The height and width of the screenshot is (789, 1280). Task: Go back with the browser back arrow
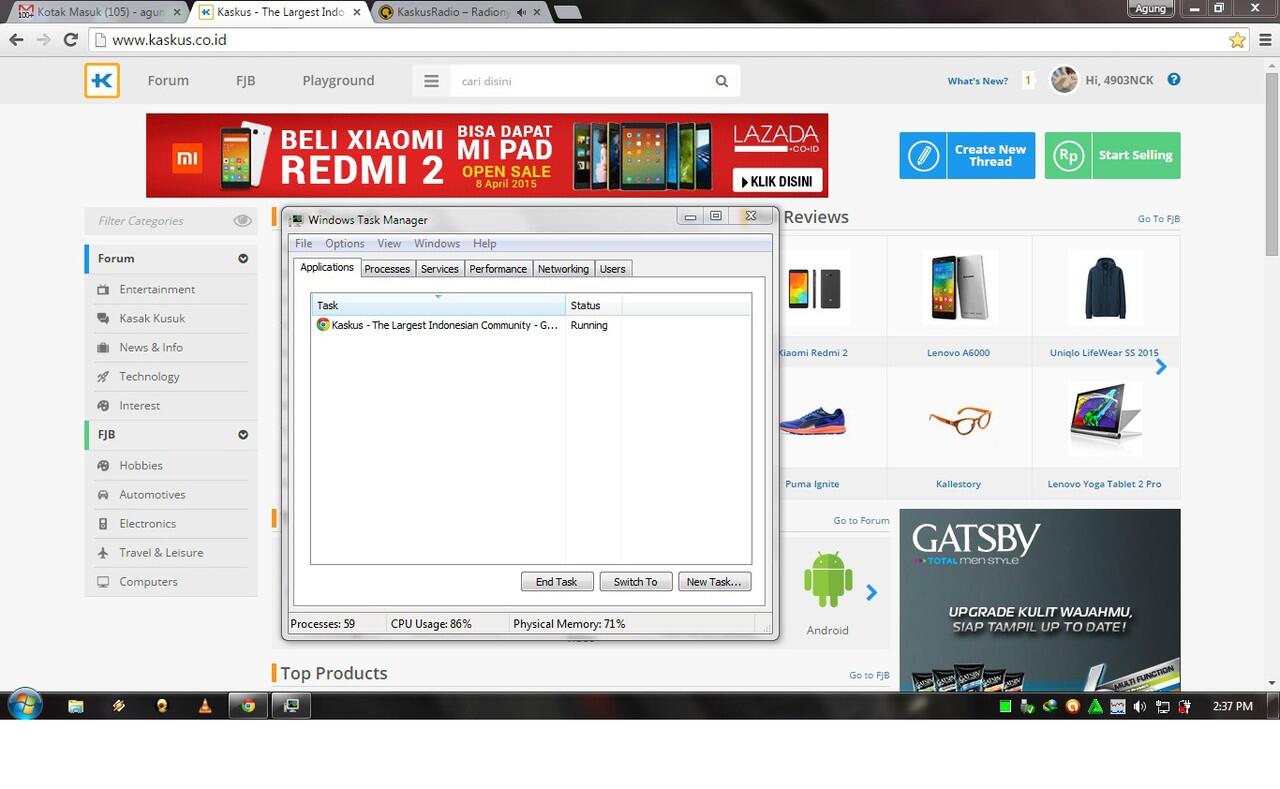coord(16,40)
